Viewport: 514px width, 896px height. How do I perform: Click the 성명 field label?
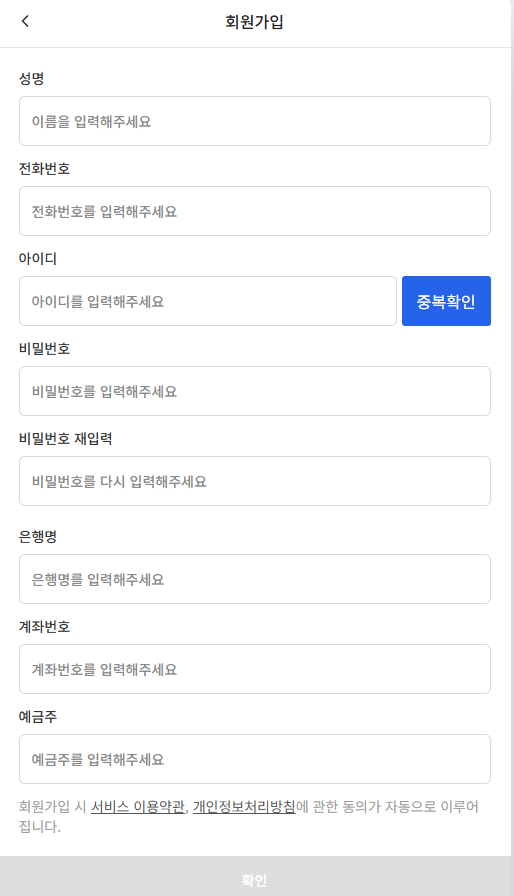(x=31, y=78)
